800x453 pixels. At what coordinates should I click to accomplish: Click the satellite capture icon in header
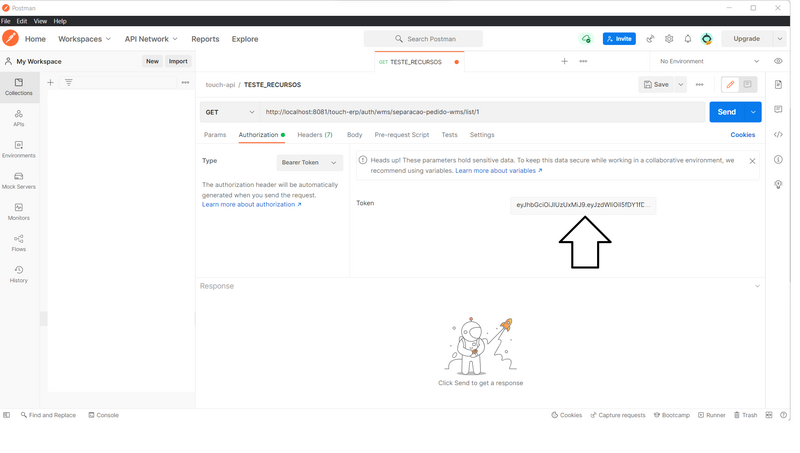coord(650,39)
